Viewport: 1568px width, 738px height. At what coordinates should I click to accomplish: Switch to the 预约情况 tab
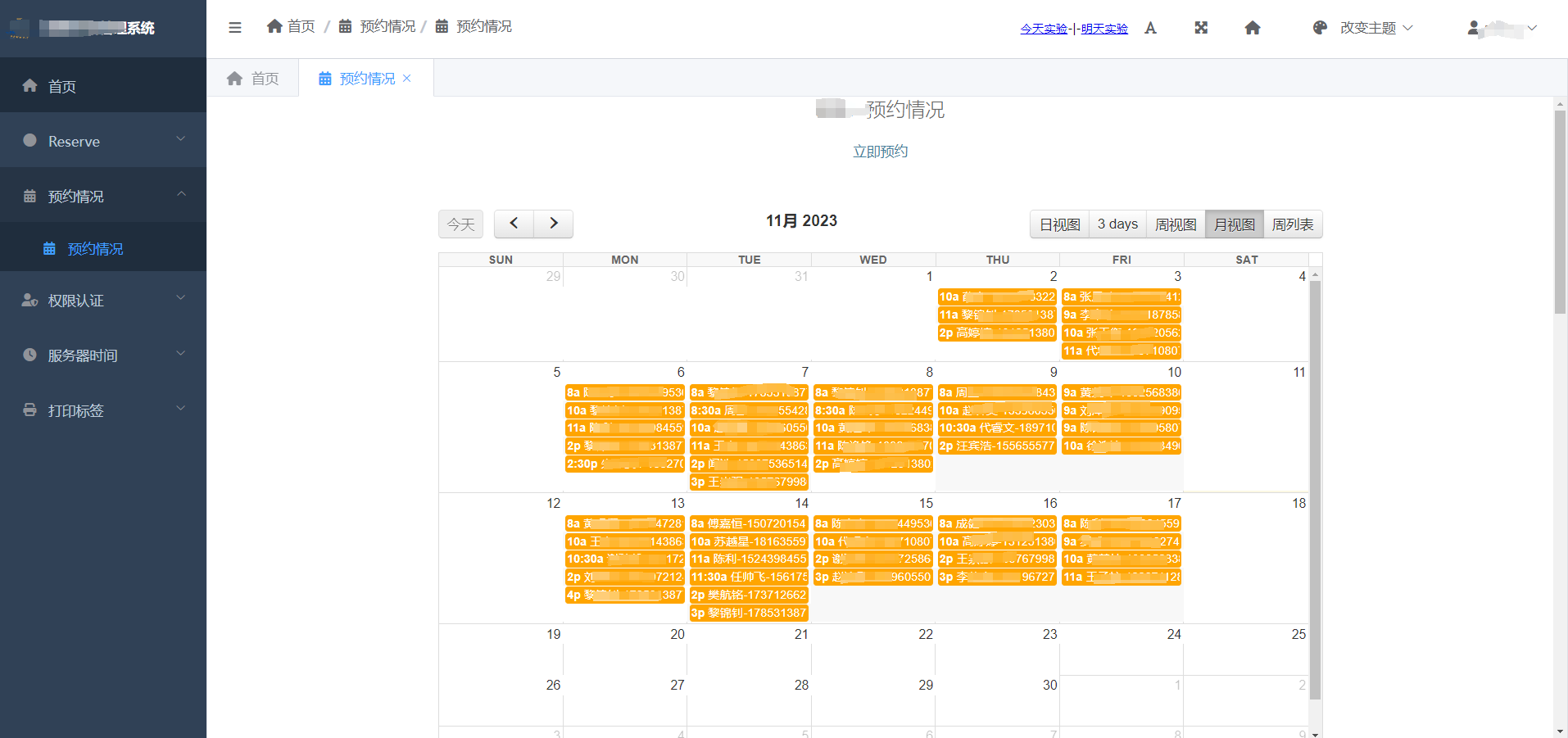click(366, 79)
